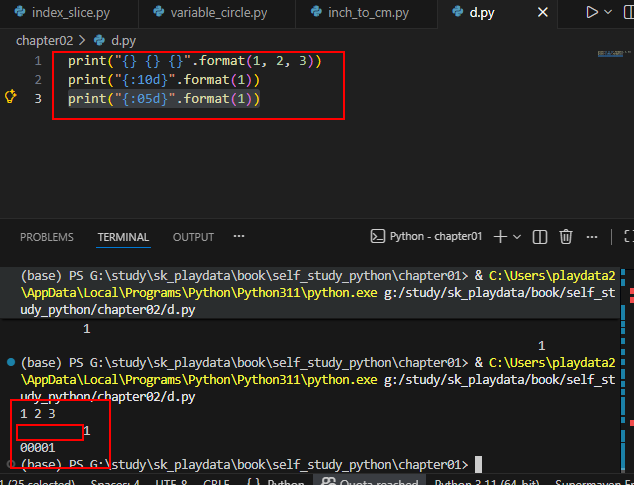Viewport: 634px width, 485px height.
Task: Open the PROBLEMS panel tab
Action: click(x=47, y=237)
